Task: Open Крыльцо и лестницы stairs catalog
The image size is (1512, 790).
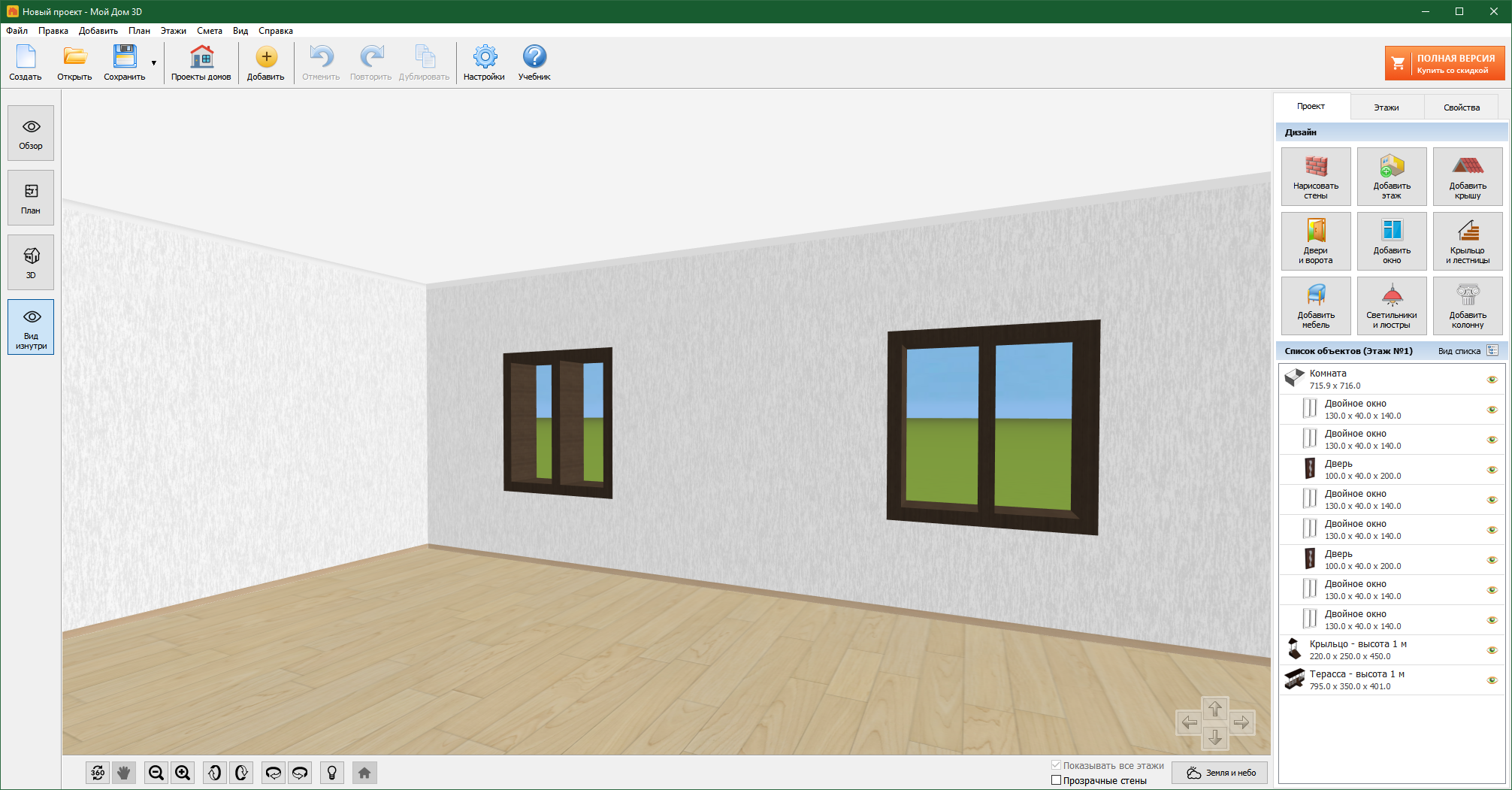Action: pos(1468,241)
